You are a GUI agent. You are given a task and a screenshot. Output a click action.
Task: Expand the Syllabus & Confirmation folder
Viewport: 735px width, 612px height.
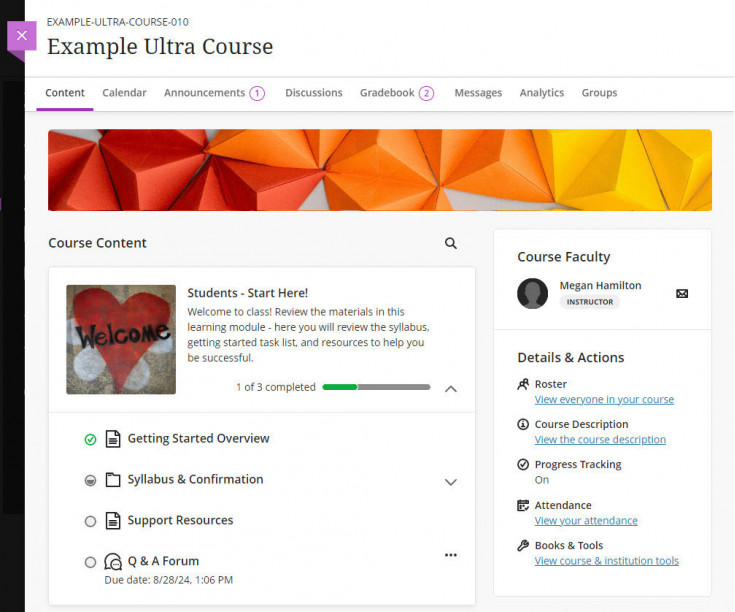click(450, 482)
